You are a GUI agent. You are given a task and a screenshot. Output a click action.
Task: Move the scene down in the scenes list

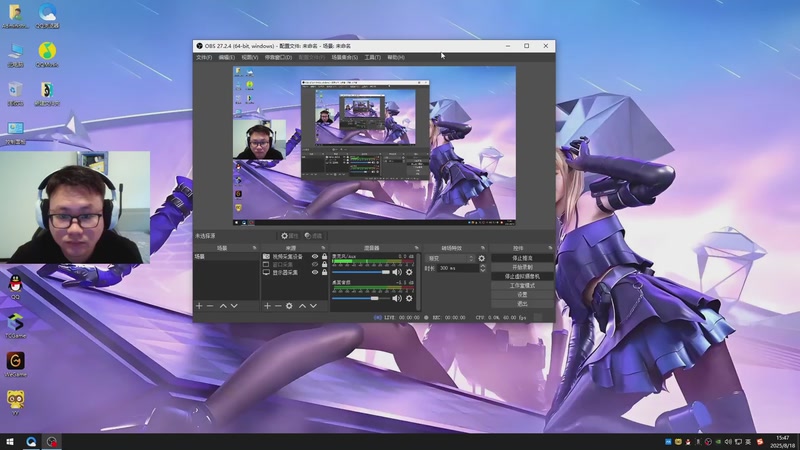coord(234,306)
